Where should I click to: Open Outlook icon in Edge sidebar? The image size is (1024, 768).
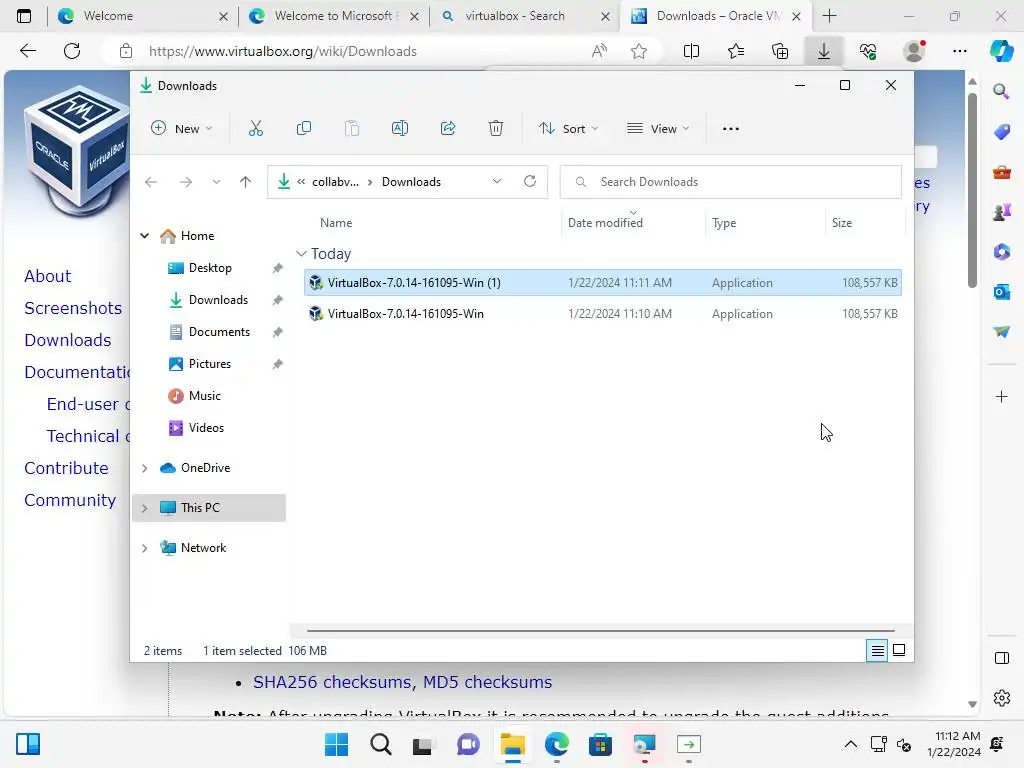click(1002, 292)
